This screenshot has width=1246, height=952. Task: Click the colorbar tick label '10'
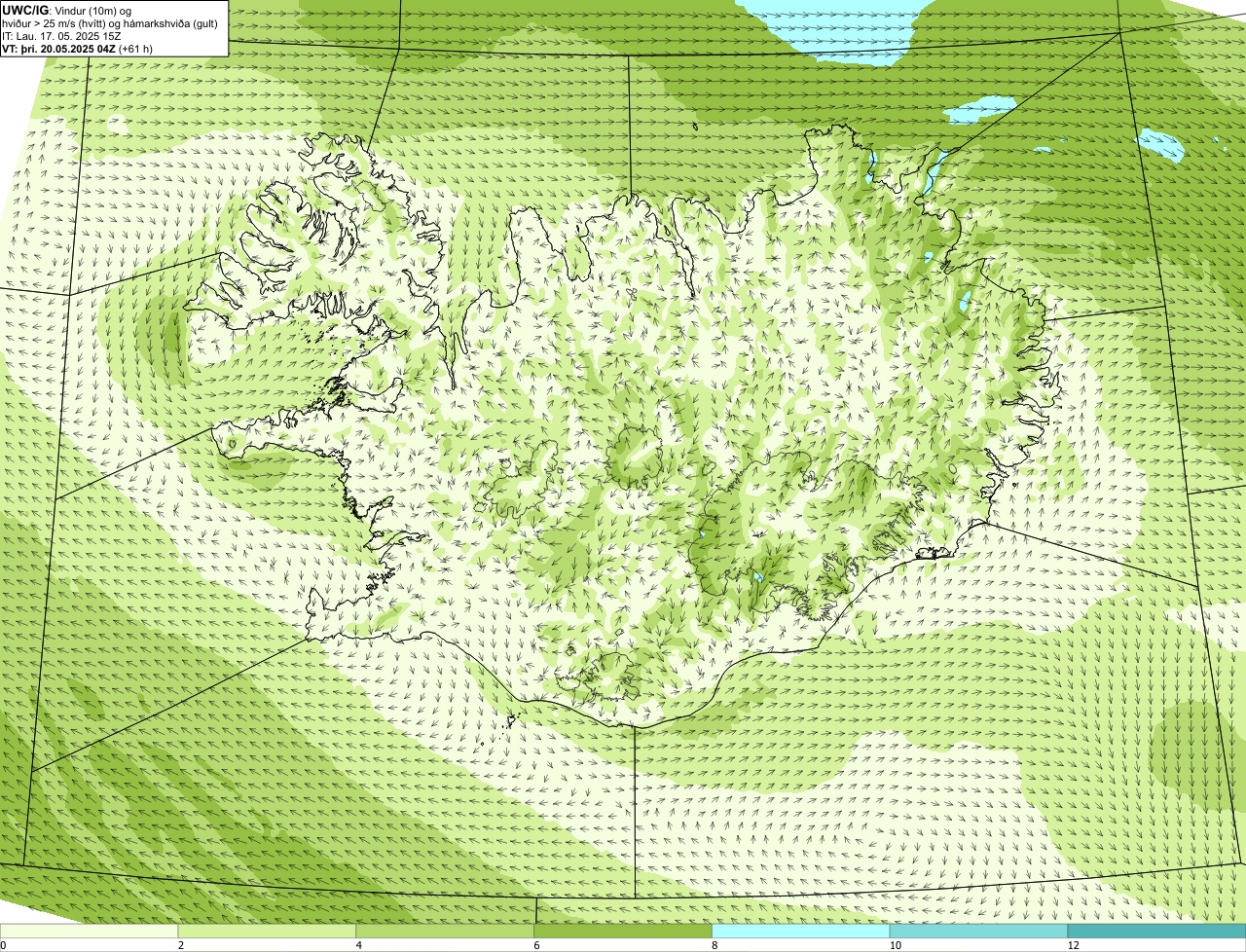coord(894,945)
